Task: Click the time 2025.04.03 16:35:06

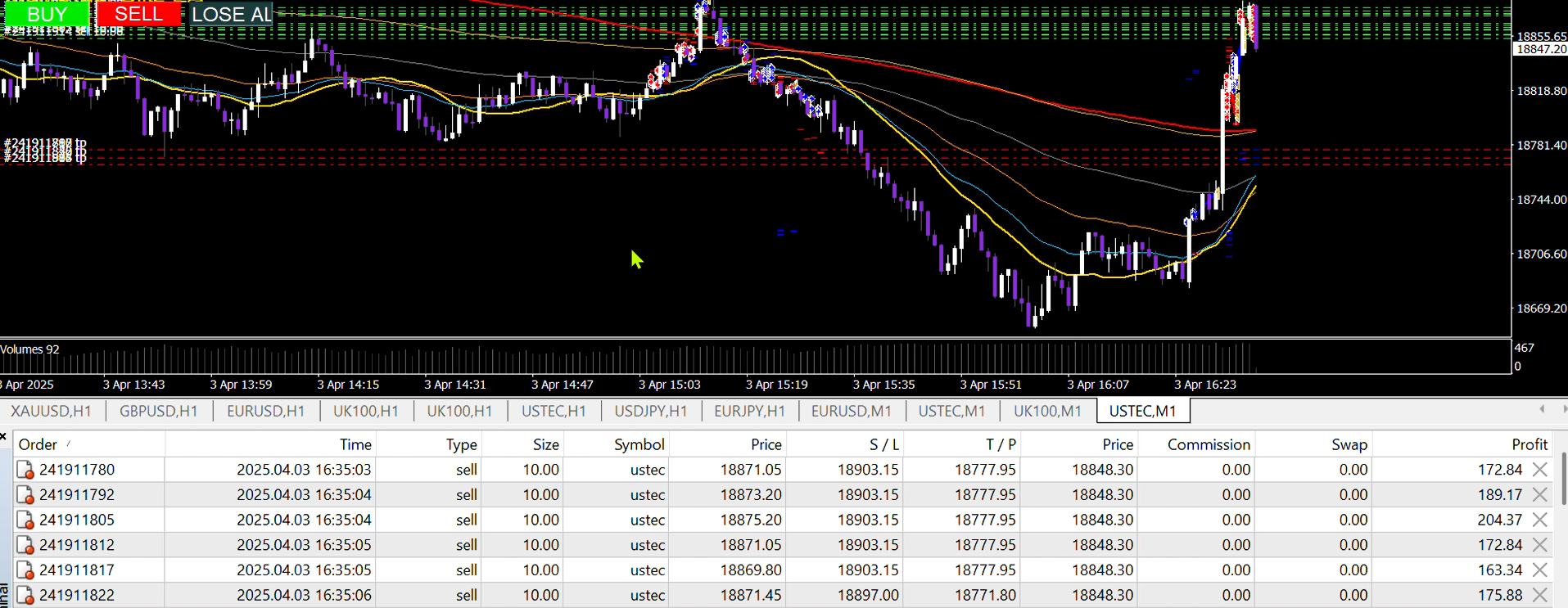Action: [304, 595]
